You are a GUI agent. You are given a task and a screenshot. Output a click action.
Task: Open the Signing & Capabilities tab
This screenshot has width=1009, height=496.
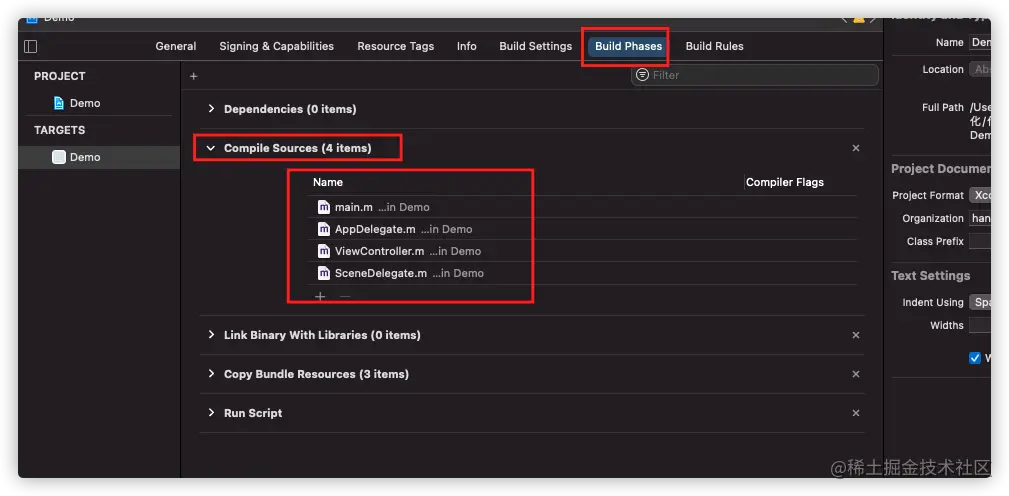277,46
